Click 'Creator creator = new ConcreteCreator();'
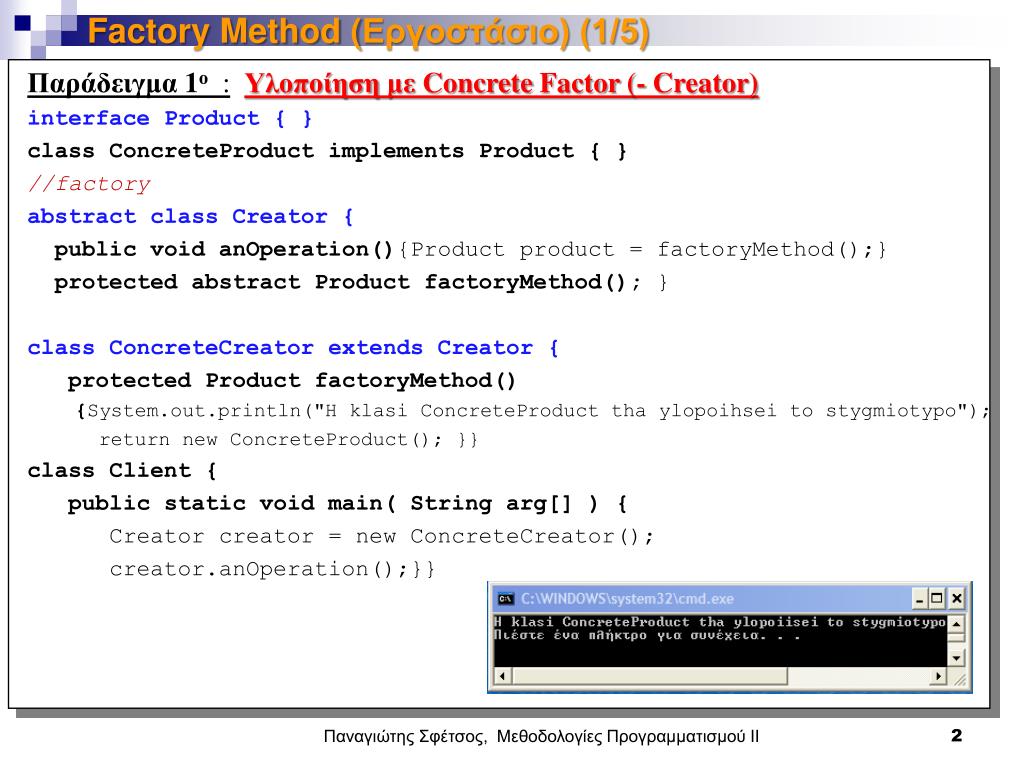The height and width of the screenshot is (768, 1024). [x=381, y=537]
